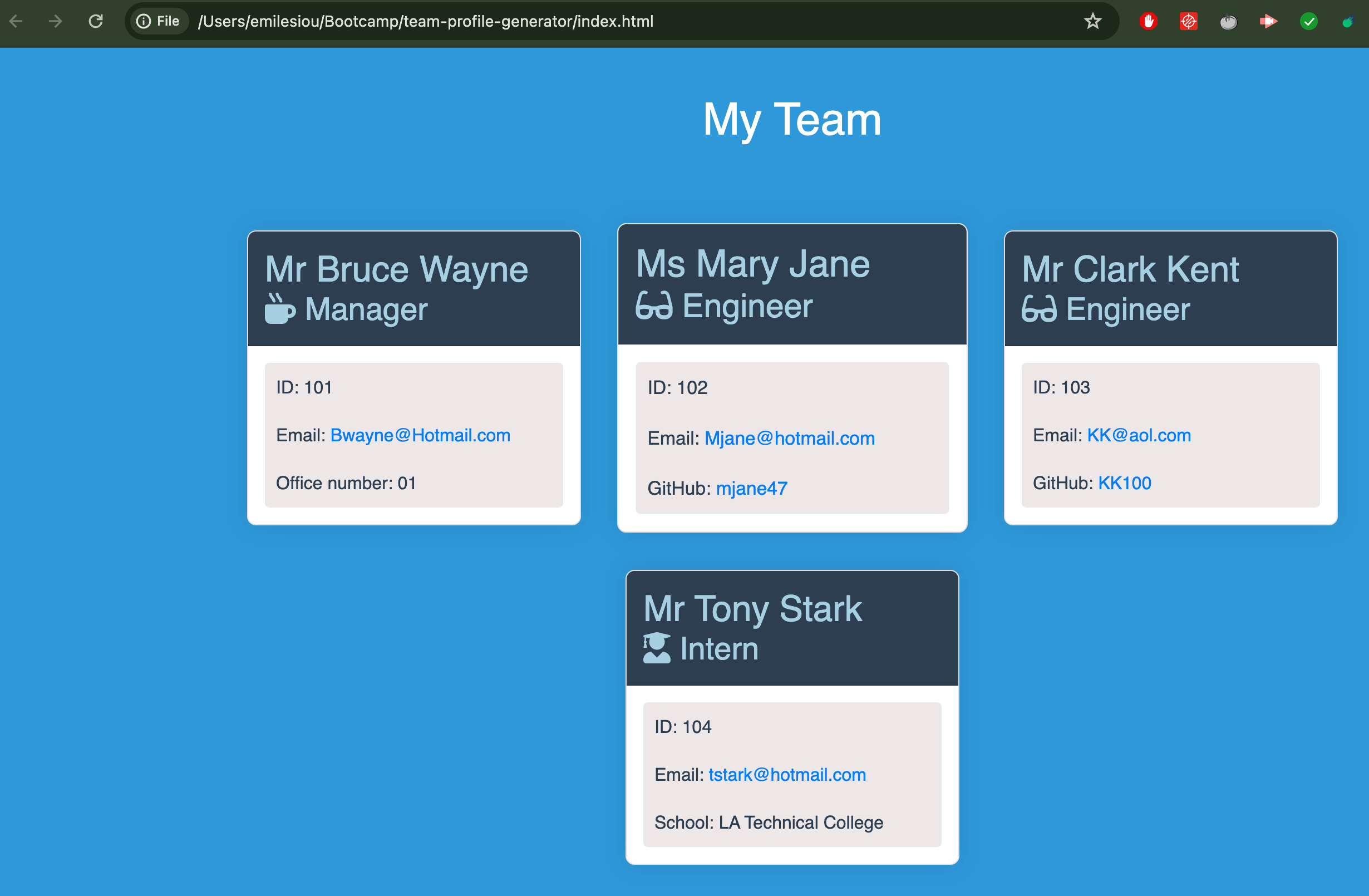Image resolution: width=1369 pixels, height=896 pixels.
Task: Open tstark@hotmail.com email link
Action: pos(786,775)
